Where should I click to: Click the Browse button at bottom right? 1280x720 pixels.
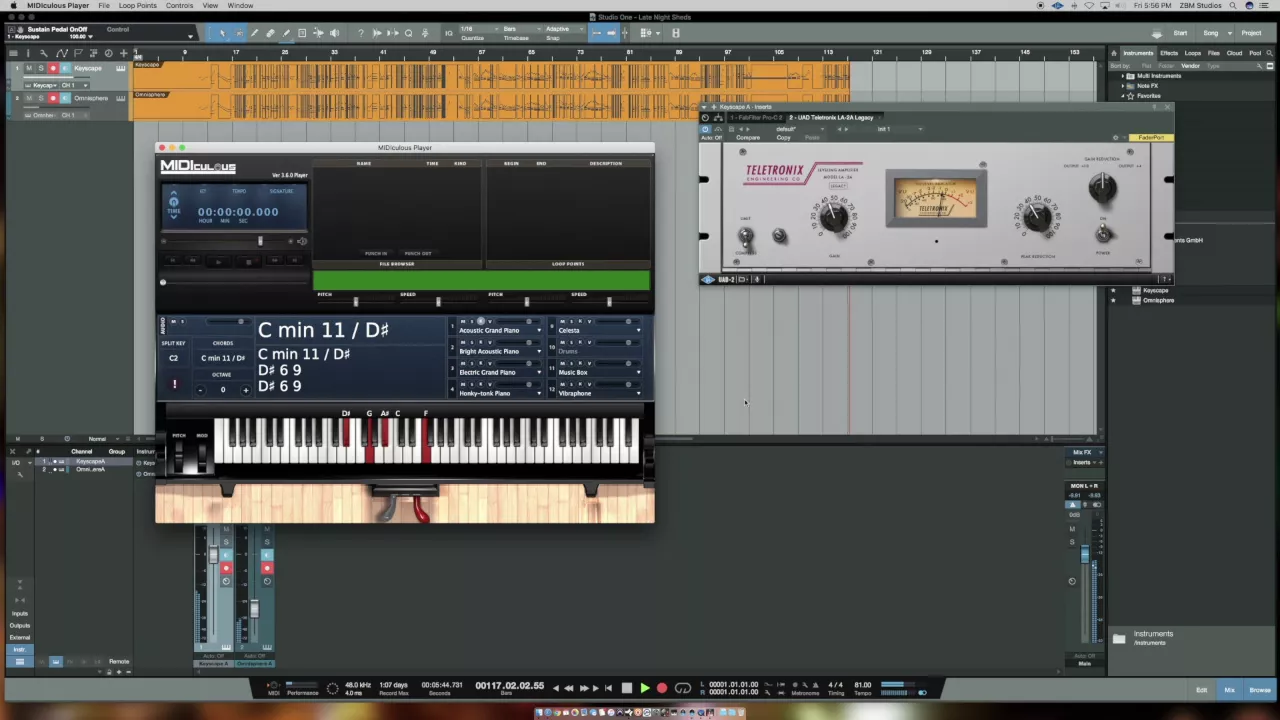[1259, 690]
